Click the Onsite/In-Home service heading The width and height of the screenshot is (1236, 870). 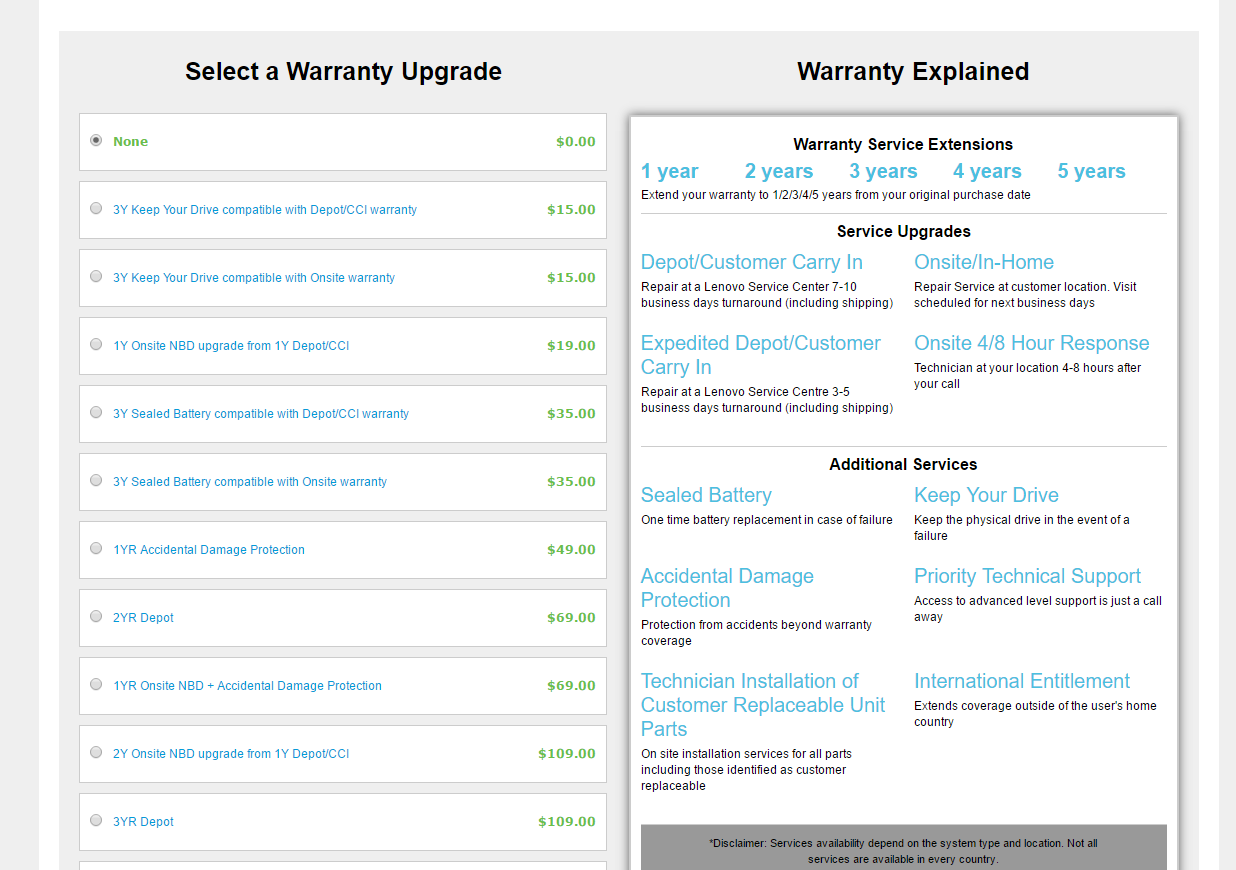(984, 262)
